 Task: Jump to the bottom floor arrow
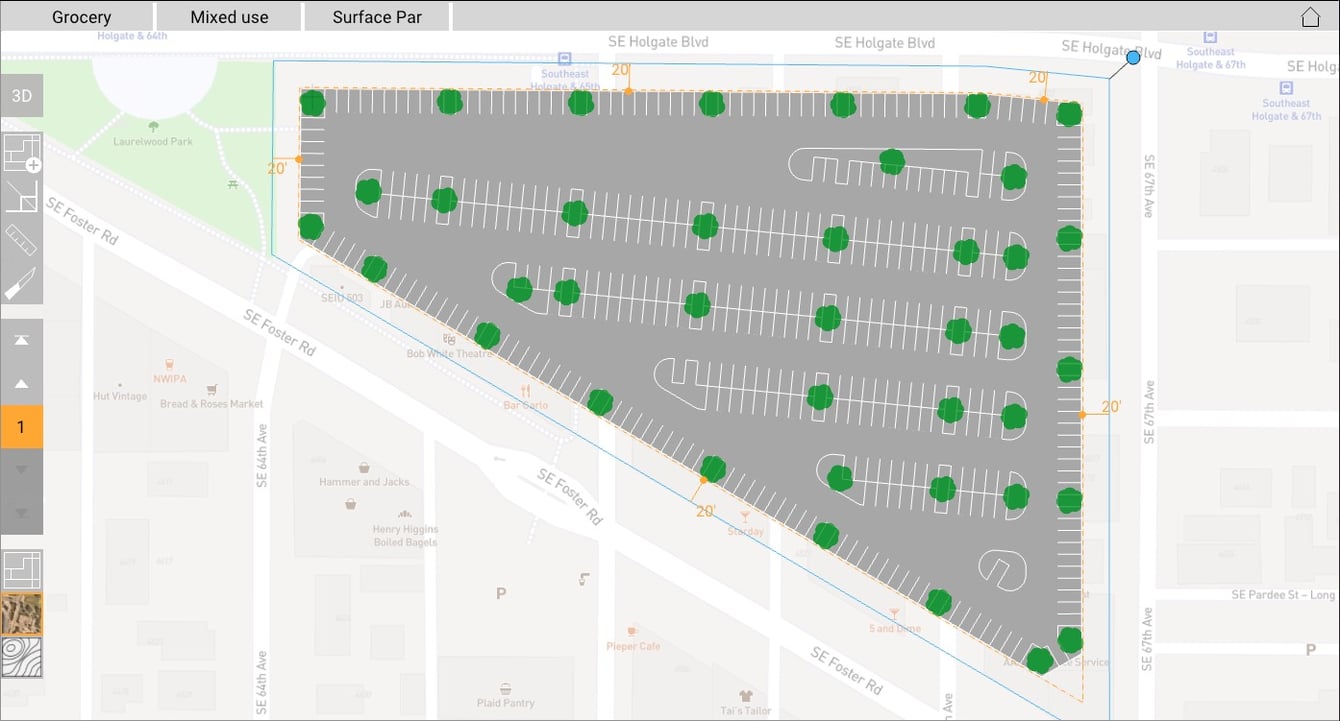click(21, 513)
